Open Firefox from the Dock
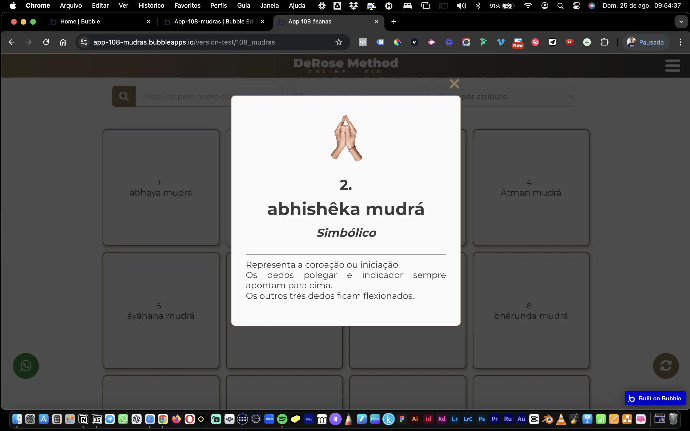This screenshot has width=690, height=431. coord(176,419)
